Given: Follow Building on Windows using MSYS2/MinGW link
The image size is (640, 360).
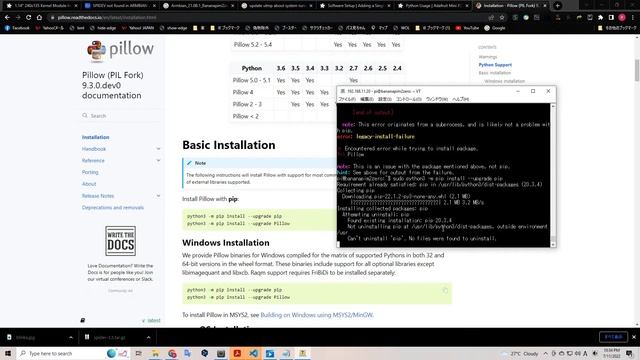Looking at the screenshot, I should click(317, 315).
